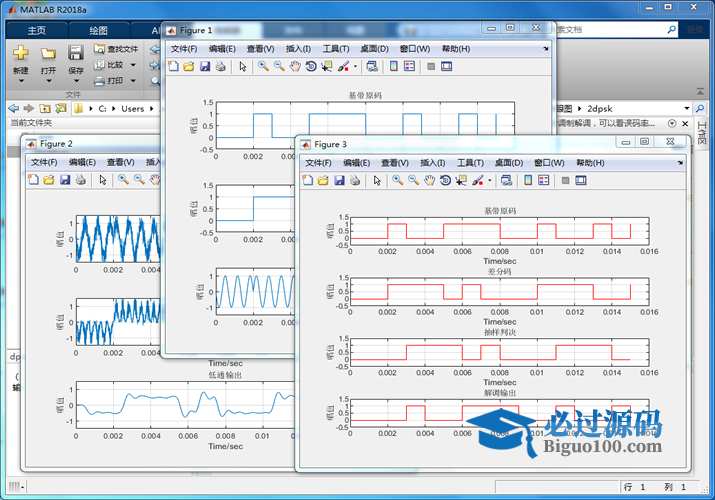Open the 插入(I) menu in Figure 3
Viewport: 715px width, 500px height.
[432, 163]
